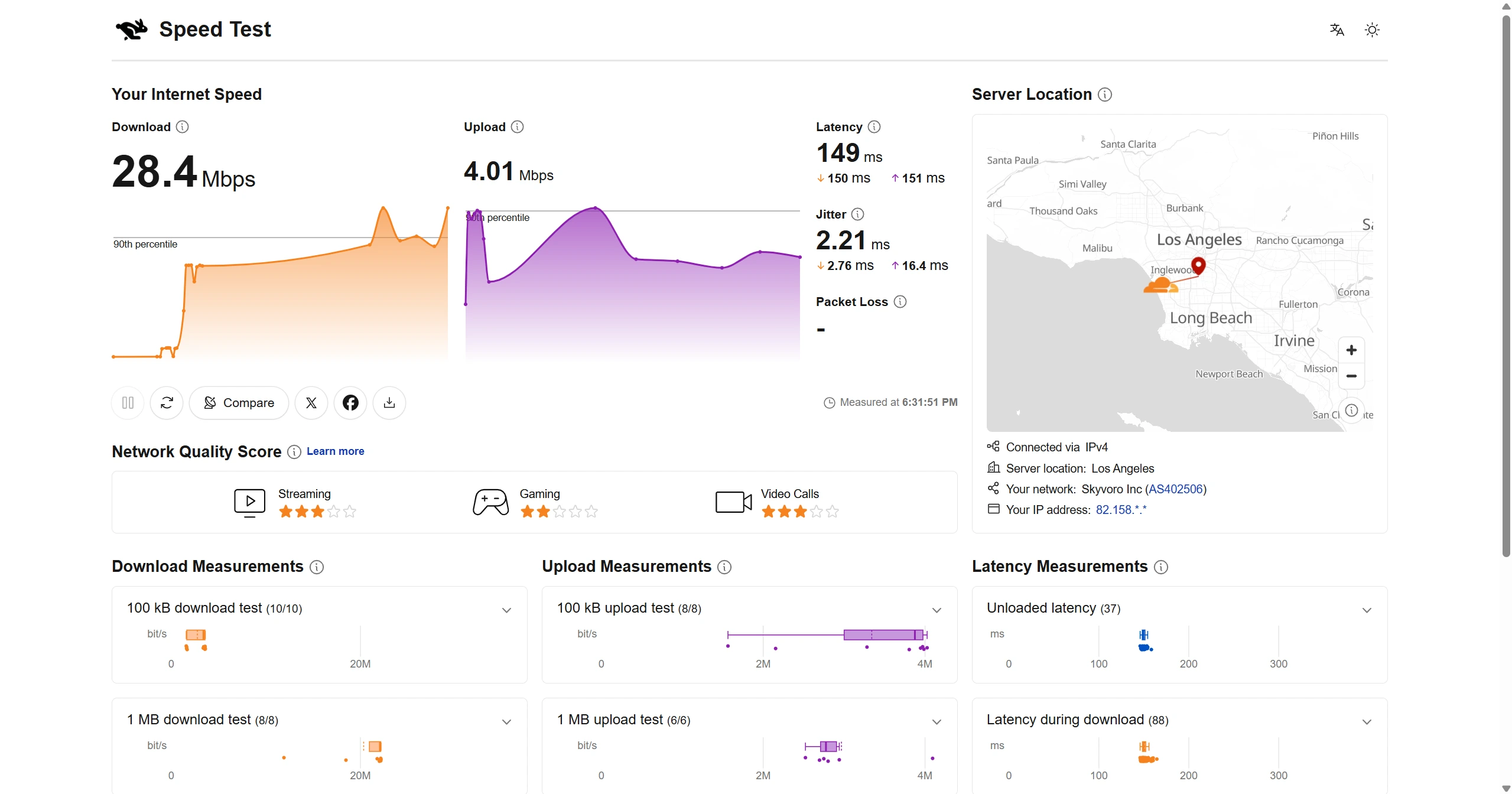The image size is (1512, 794).
Task: Restart the speed test
Action: 167,403
